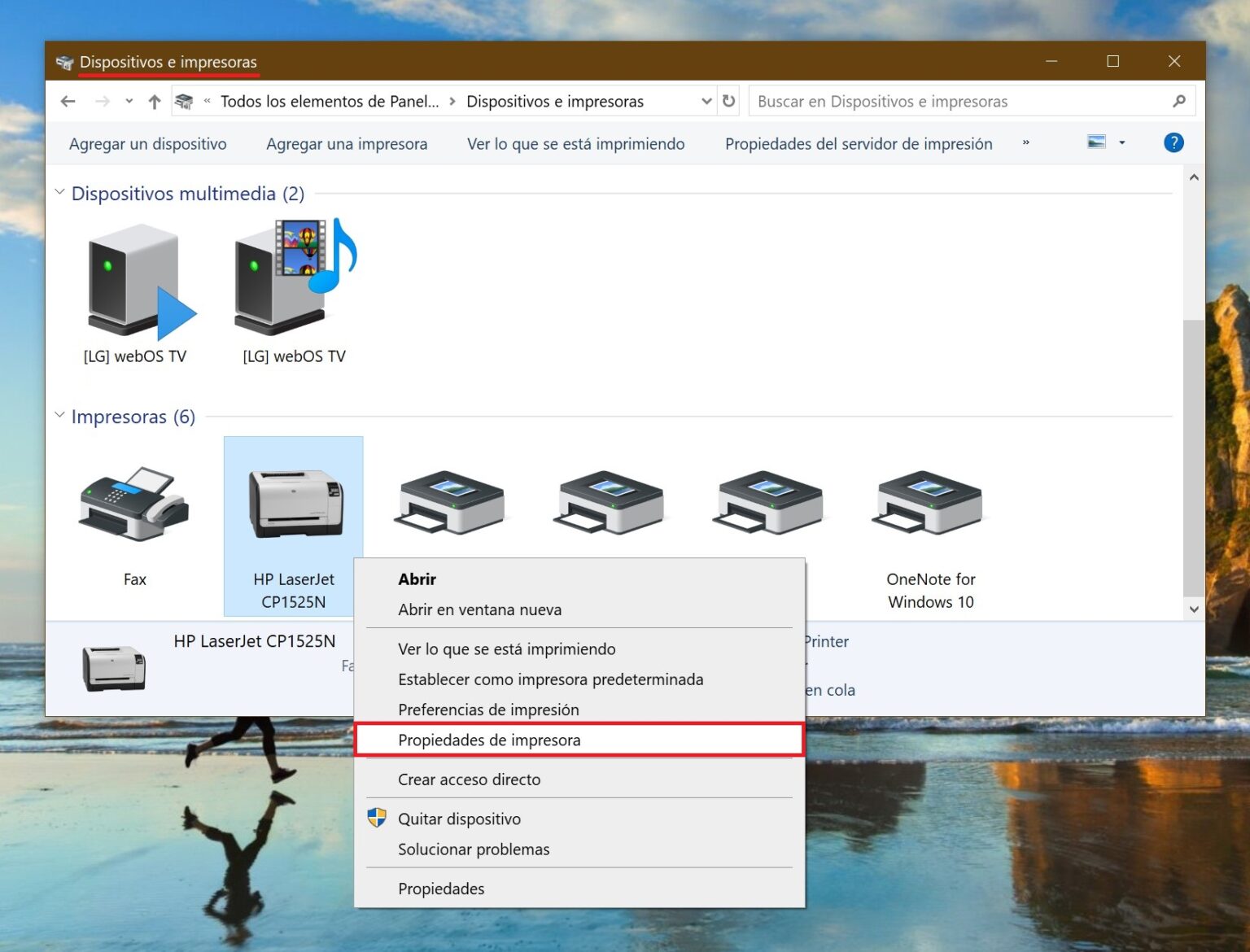Click the search magnifier icon
This screenshot has height=952, width=1250.
pyautogui.click(x=1179, y=101)
